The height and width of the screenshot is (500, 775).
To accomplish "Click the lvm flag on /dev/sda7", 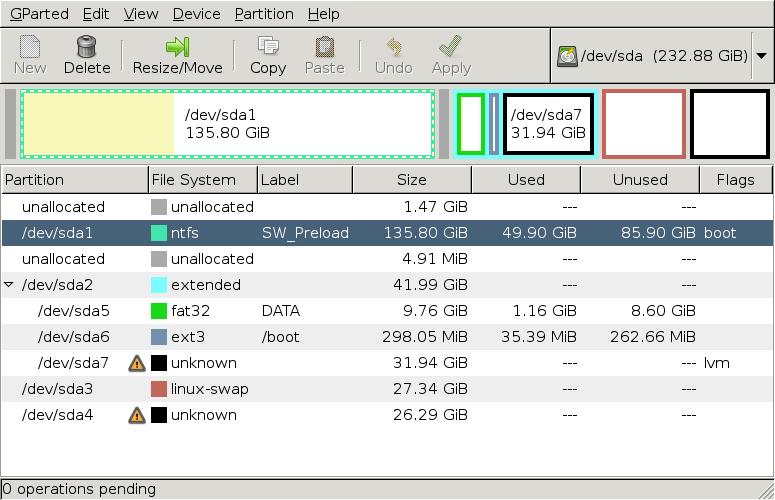I will point(717,363).
